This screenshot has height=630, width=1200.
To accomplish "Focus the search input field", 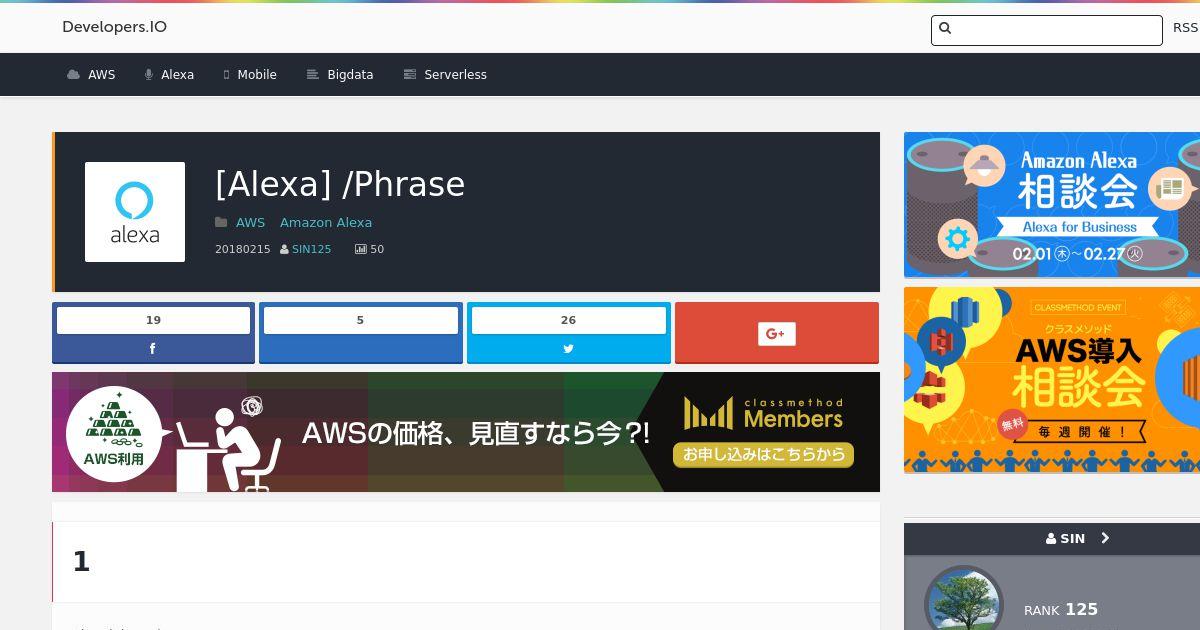I will 1047,30.
